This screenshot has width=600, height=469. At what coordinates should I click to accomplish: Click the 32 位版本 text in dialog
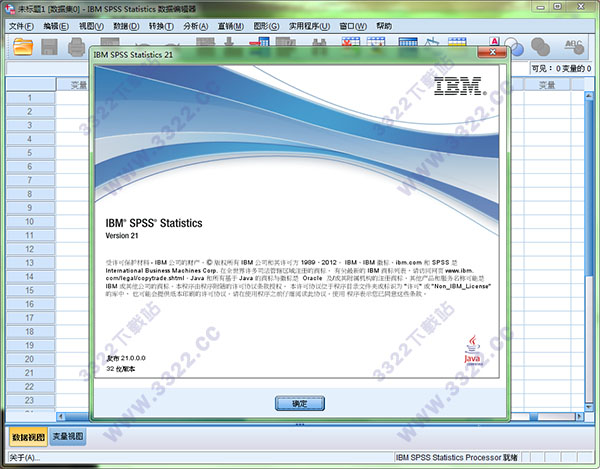(121, 369)
